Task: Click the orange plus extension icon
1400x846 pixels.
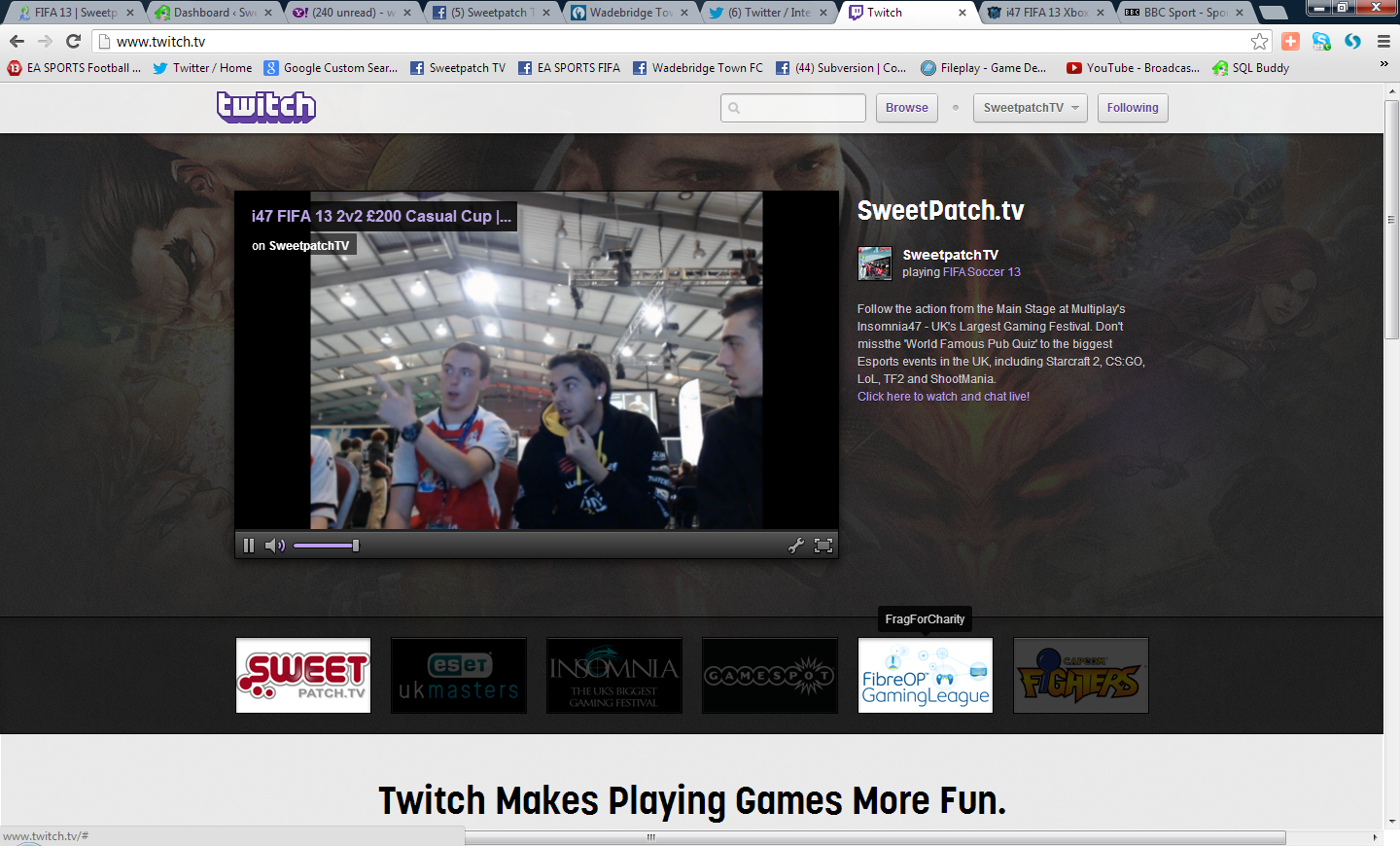Action: point(1290,41)
